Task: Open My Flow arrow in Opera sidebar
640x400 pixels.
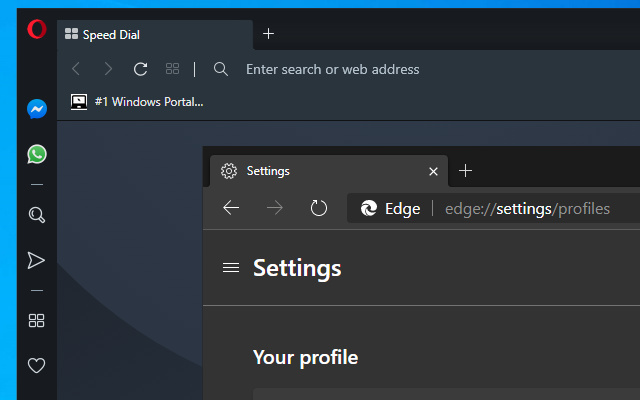Action: pos(36,260)
